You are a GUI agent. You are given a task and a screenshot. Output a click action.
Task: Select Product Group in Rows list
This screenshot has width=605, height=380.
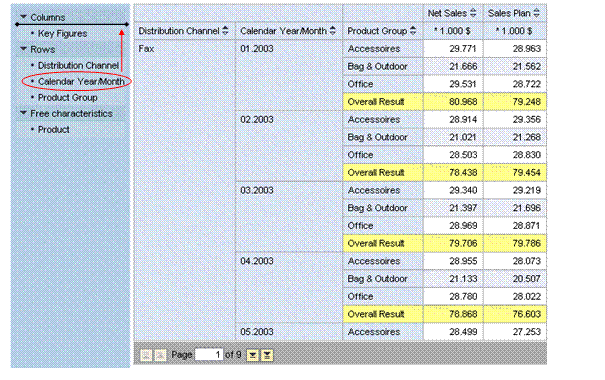click(68, 98)
